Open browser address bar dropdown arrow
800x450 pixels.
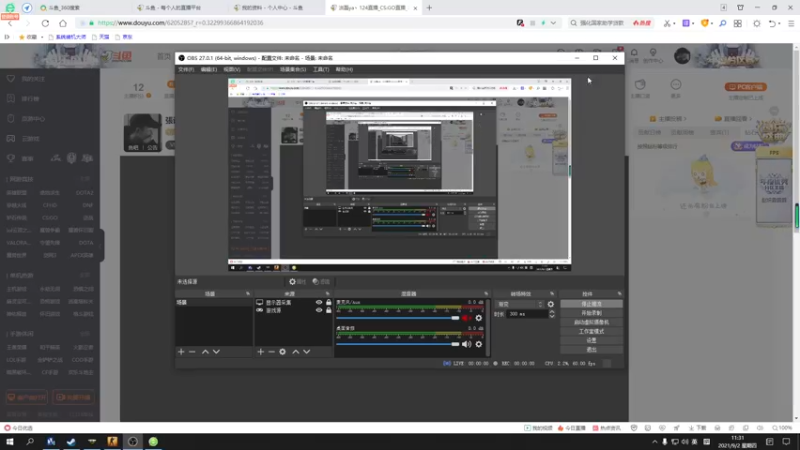point(553,23)
